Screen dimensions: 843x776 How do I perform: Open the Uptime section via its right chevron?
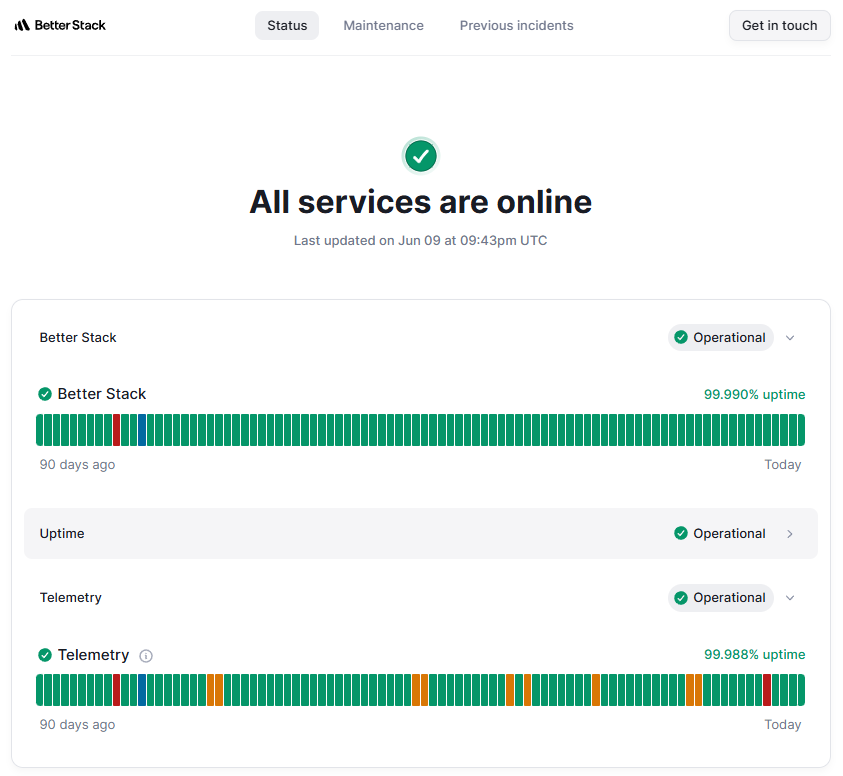pyautogui.click(x=790, y=533)
